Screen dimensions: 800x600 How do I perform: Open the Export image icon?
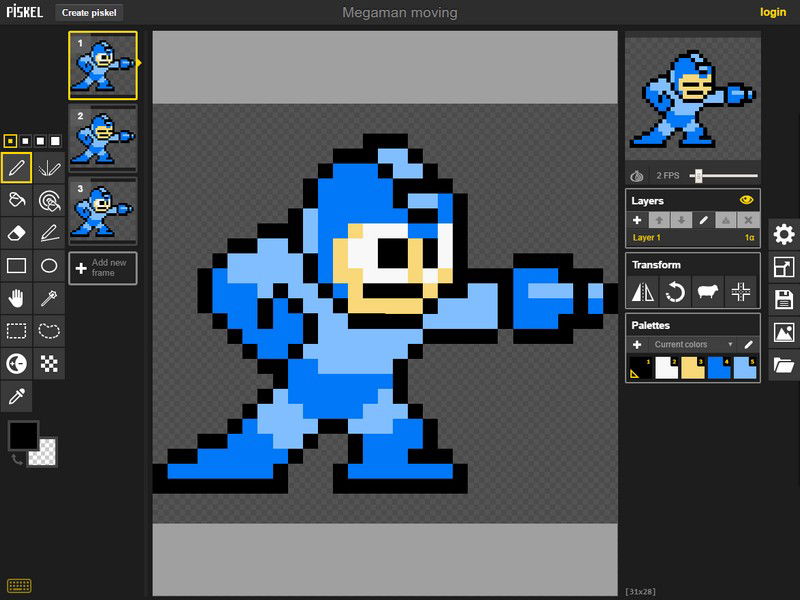pos(784,332)
